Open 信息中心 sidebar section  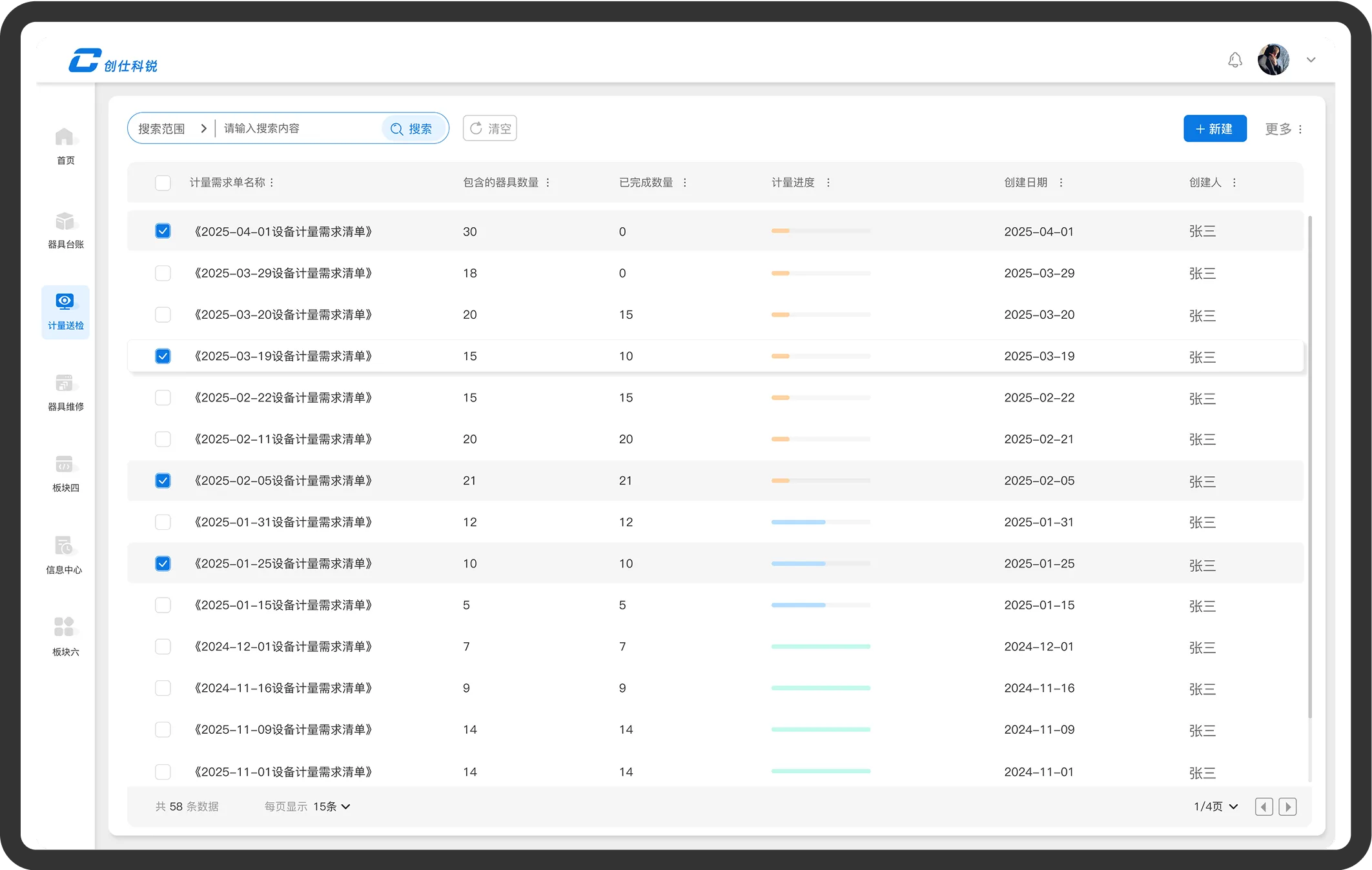pos(64,556)
